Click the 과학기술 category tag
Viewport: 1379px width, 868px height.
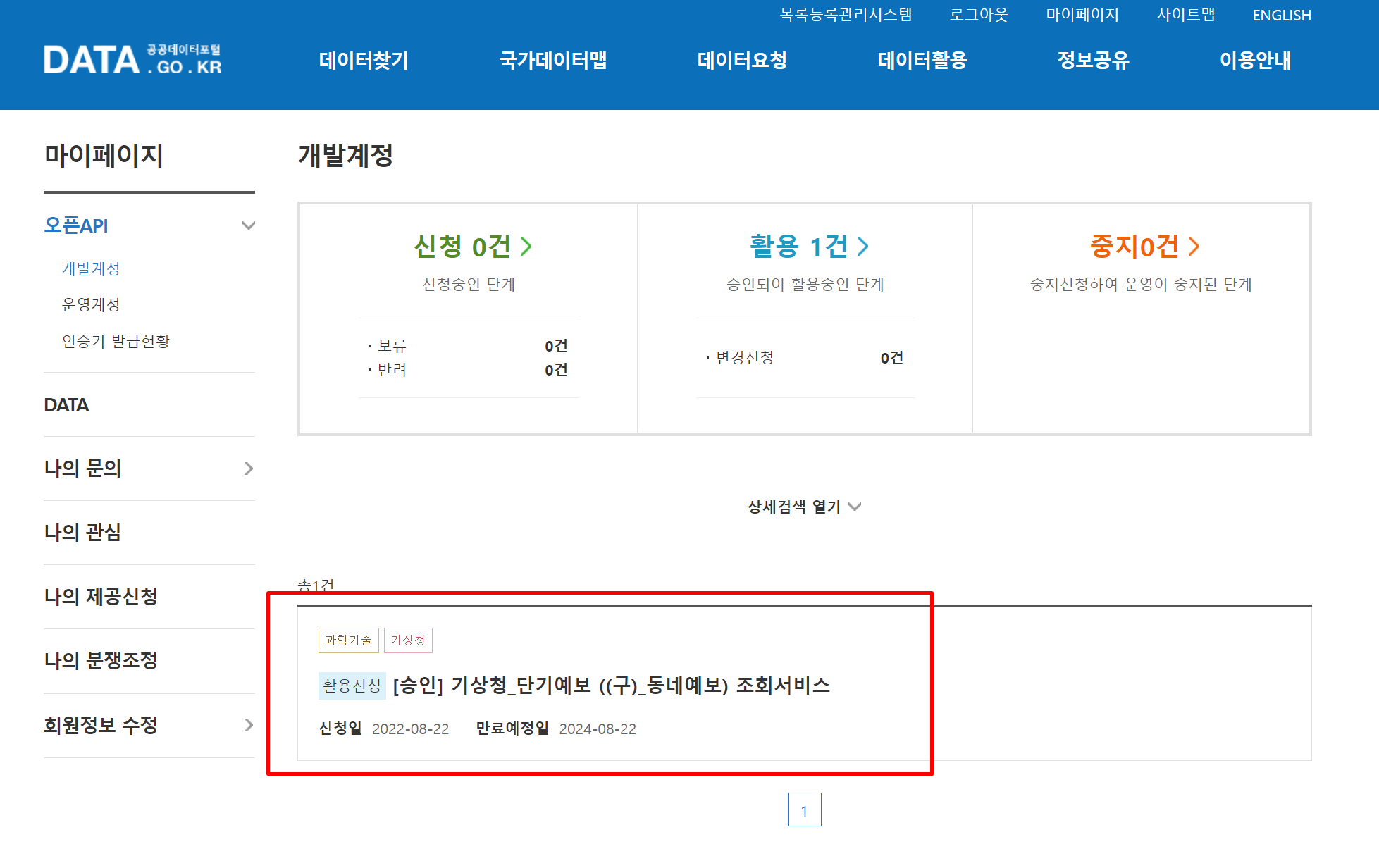348,640
